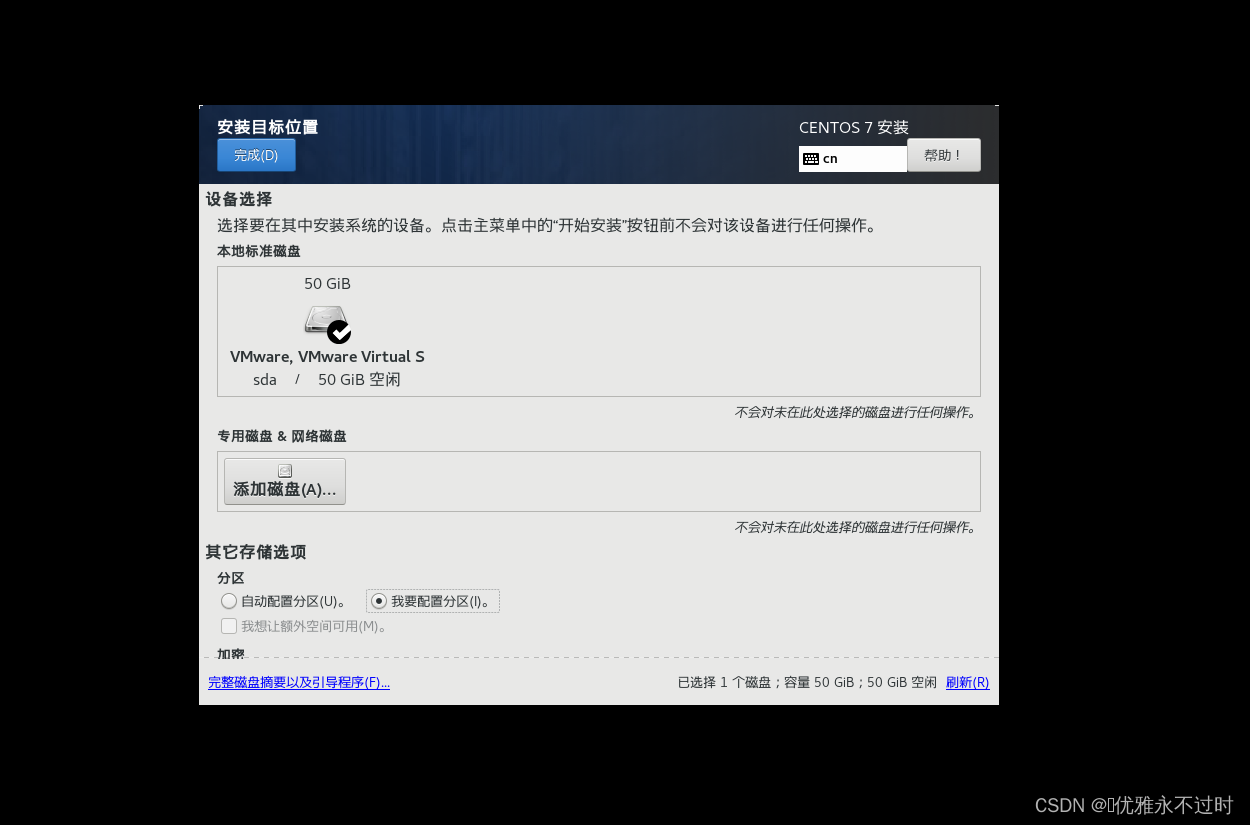
Task: Click the 添加磁盘(A)… add disk button
Action: [x=285, y=481]
